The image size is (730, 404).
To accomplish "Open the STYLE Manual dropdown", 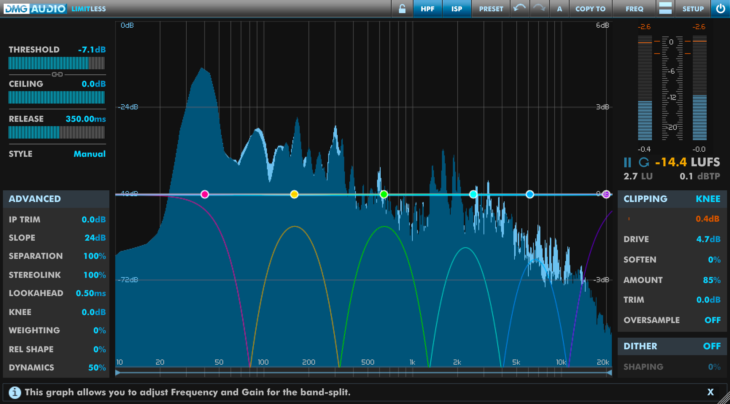I will (x=89, y=154).
